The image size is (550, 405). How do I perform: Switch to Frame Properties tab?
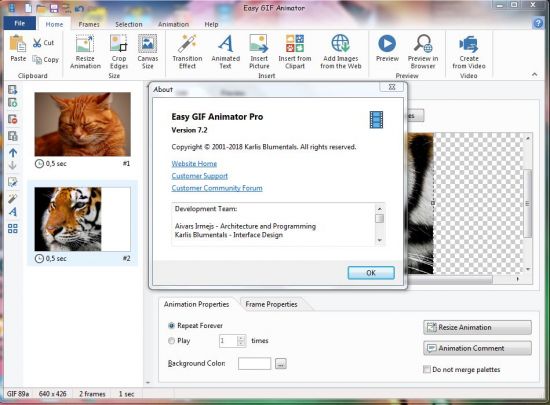point(271,304)
